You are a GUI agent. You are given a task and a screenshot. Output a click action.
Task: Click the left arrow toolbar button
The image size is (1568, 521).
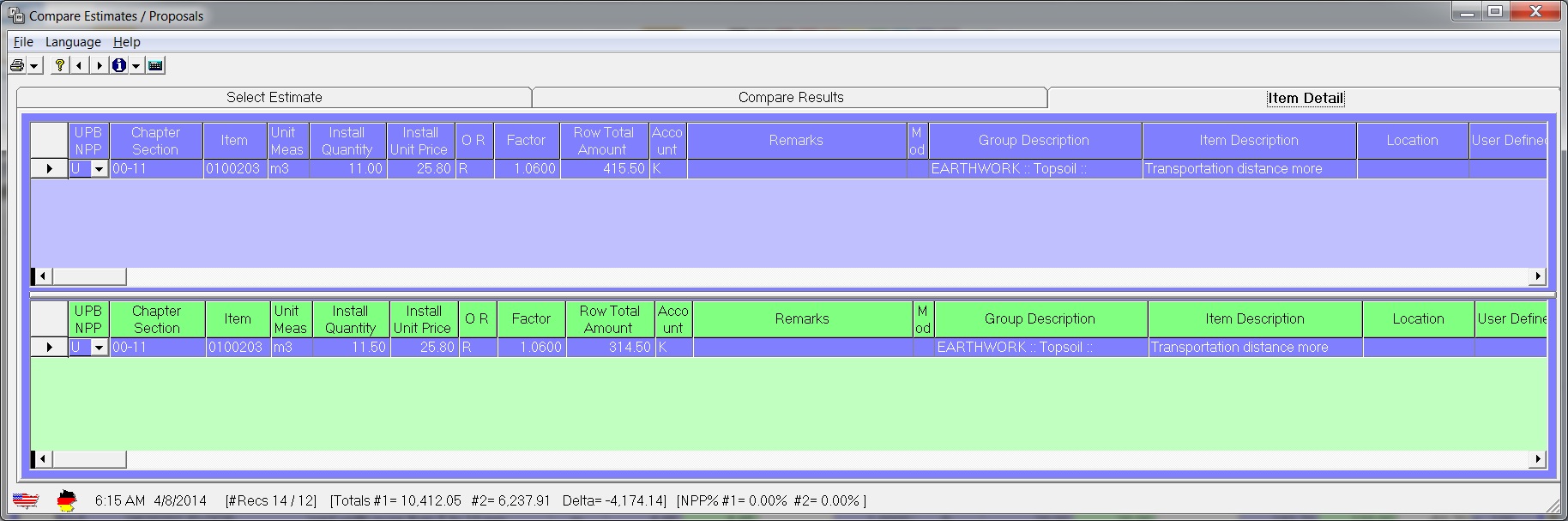click(79, 65)
